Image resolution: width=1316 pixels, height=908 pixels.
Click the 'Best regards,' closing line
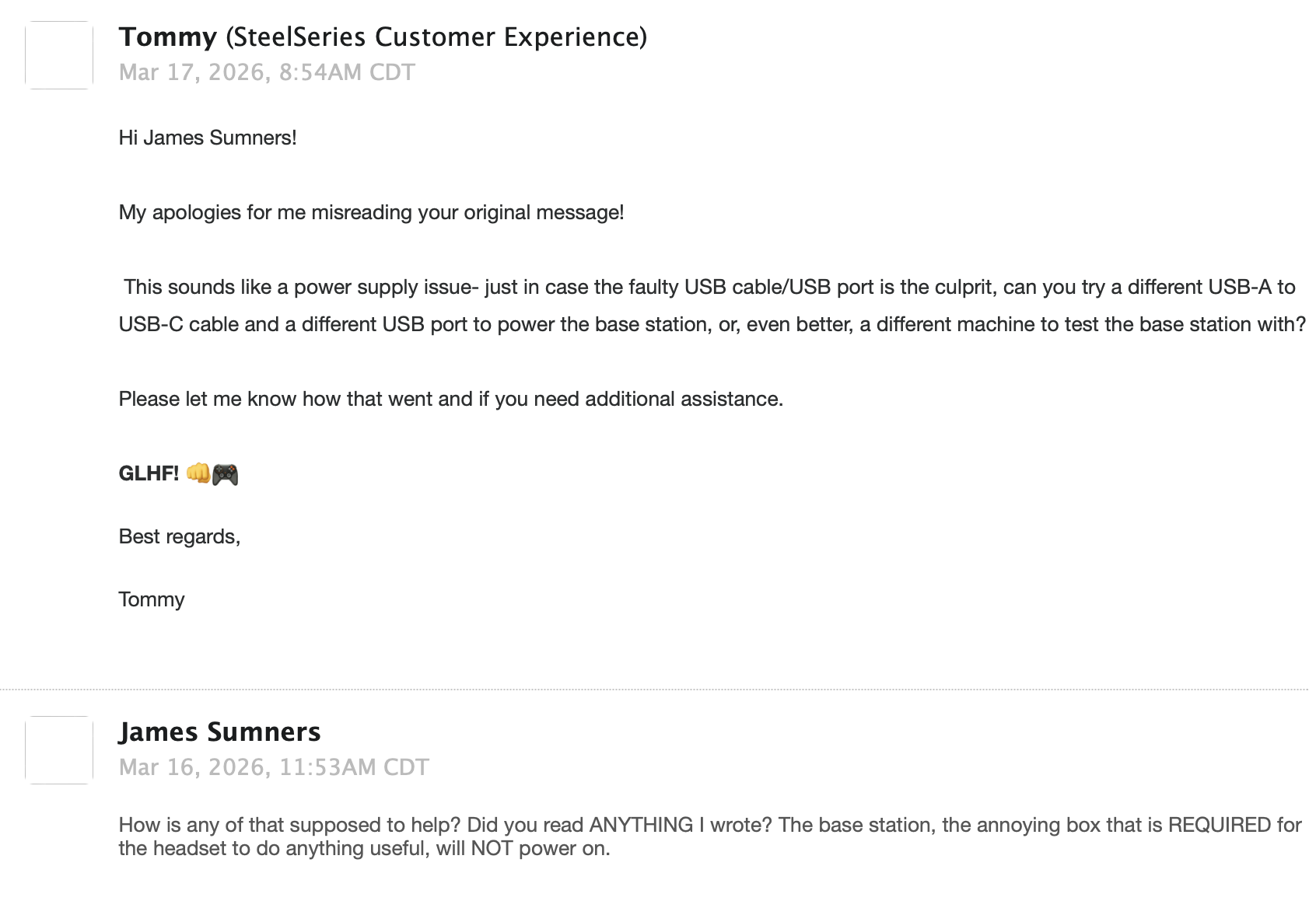[180, 536]
